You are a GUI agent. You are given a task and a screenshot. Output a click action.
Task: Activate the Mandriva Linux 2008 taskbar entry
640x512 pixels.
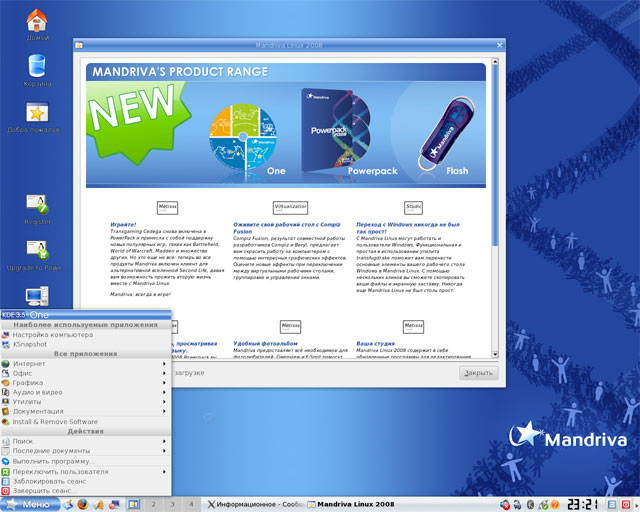coord(351,505)
